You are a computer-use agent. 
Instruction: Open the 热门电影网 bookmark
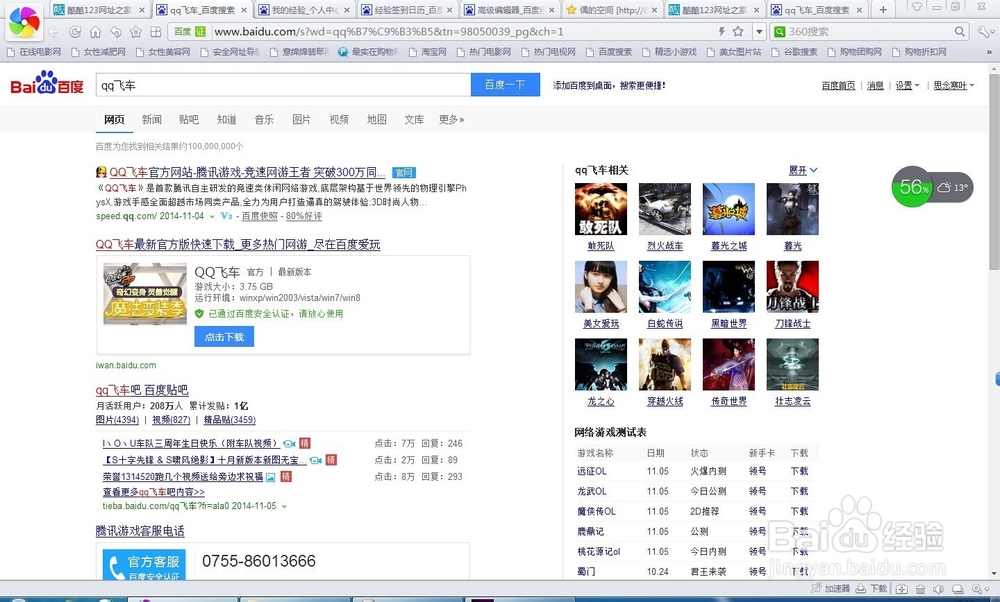(x=484, y=52)
